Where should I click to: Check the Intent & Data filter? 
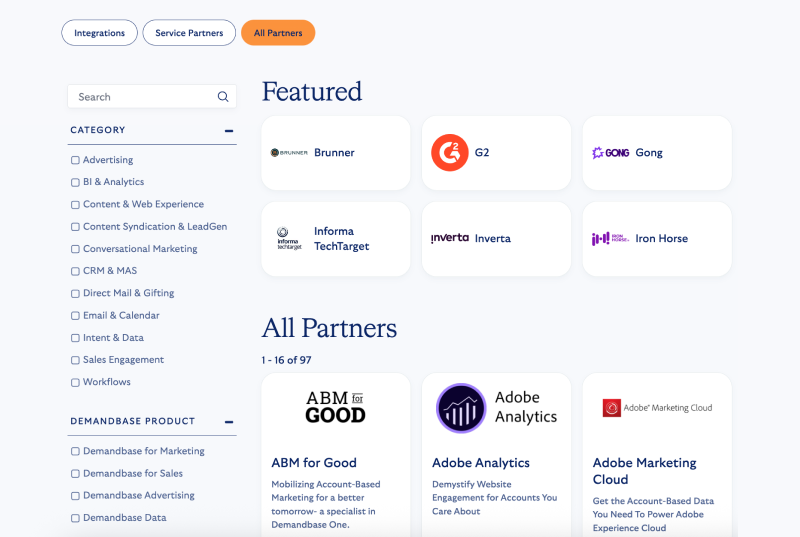click(75, 338)
